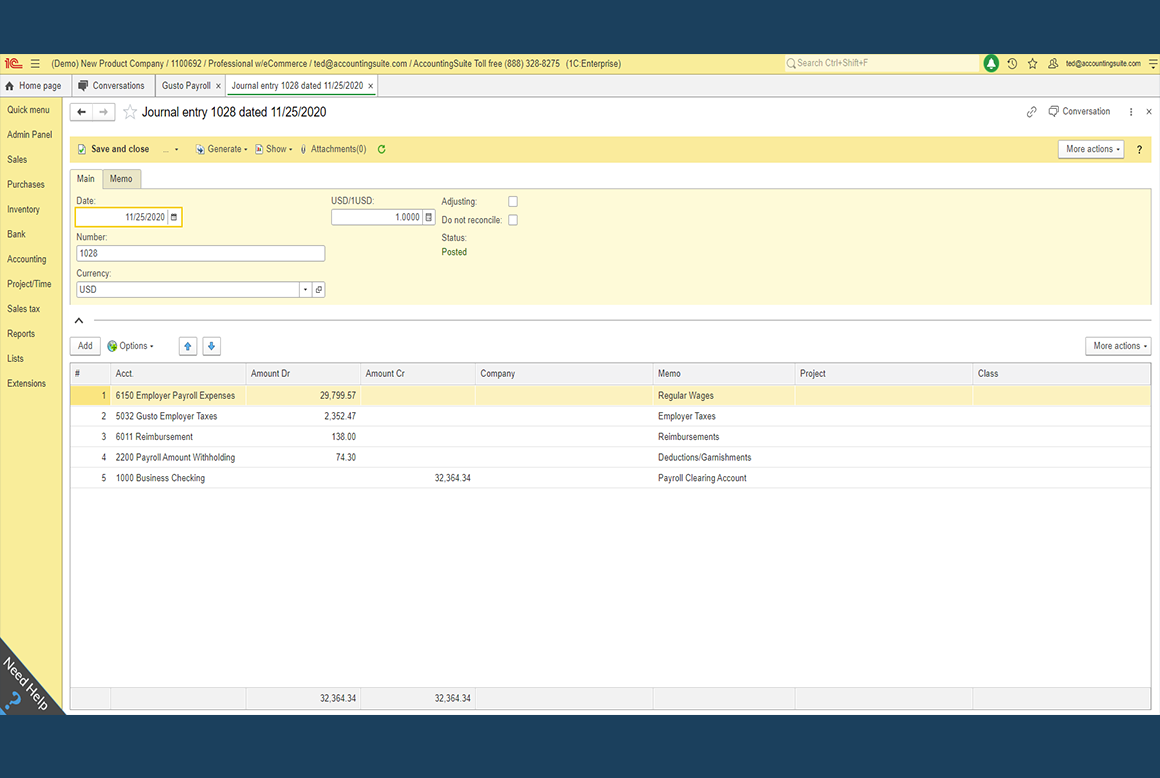Open the Quick menu section
The width and height of the screenshot is (1160, 778).
28,110
